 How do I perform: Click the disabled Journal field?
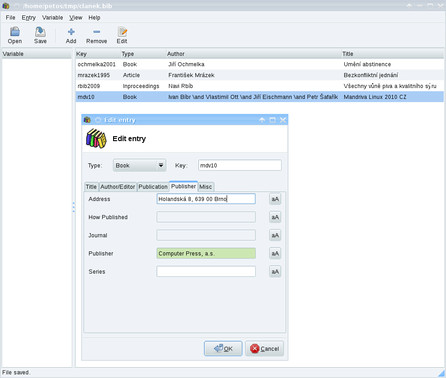pos(206,235)
